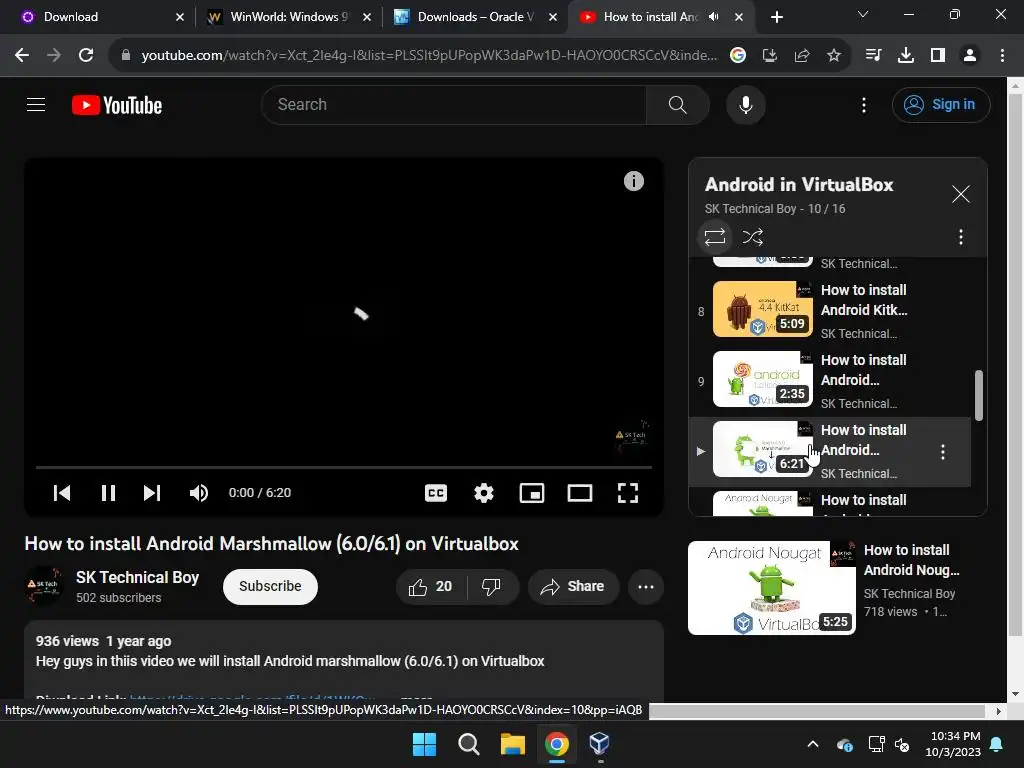Screen dimensions: 1024x768
Task: Show hidden system tray icons
Action: click(x=813, y=744)
